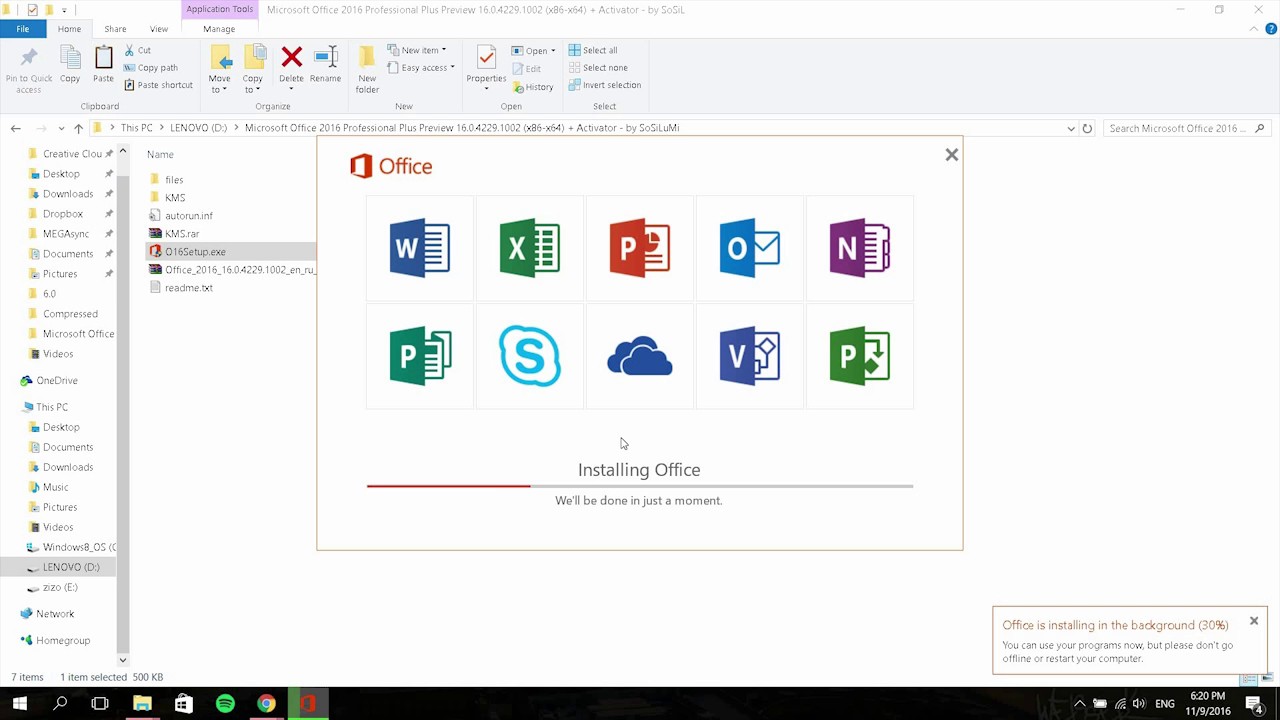Select Windows8_OS drive in navigation pane
Screen dimensions: 1280x720
click(71, 547)
